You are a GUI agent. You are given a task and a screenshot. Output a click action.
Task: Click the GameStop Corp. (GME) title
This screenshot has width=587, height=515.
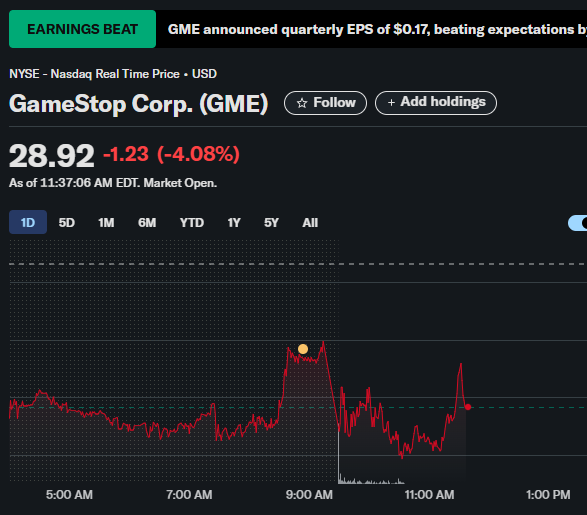[x=139, y=104]
